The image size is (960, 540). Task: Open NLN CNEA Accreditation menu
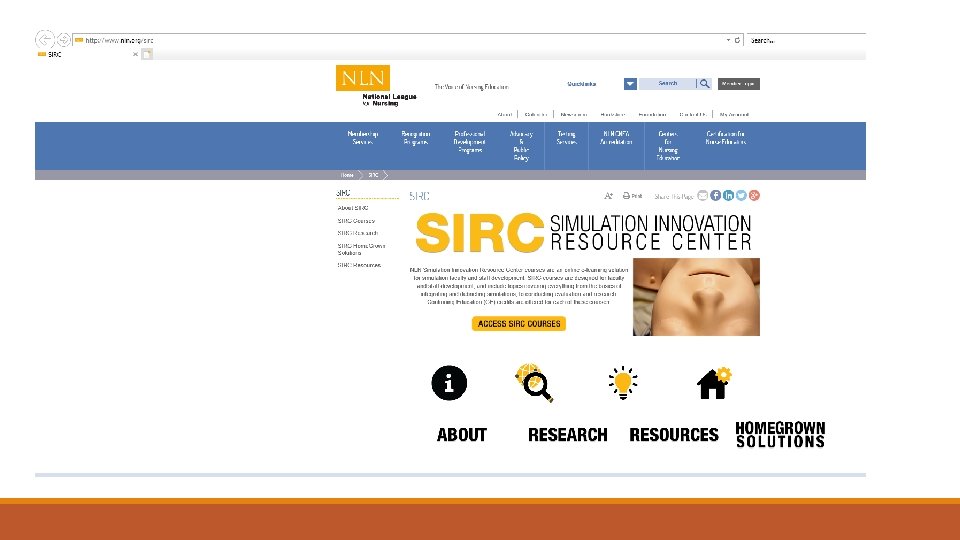point(616,138)
